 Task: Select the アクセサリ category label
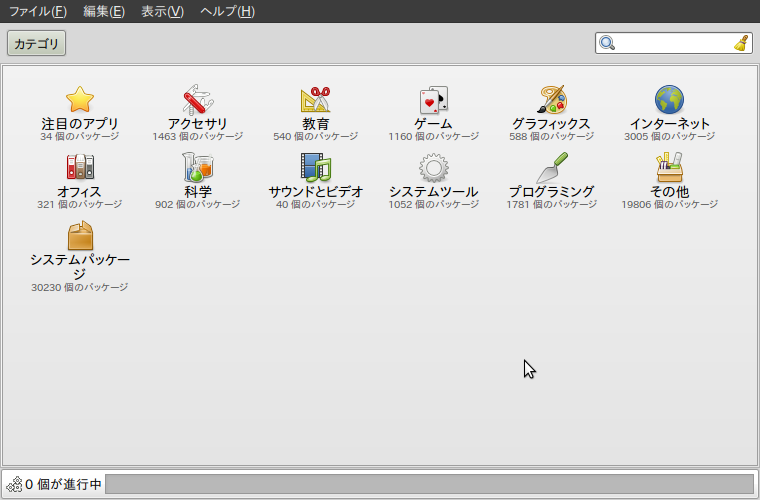click(198, 124)
